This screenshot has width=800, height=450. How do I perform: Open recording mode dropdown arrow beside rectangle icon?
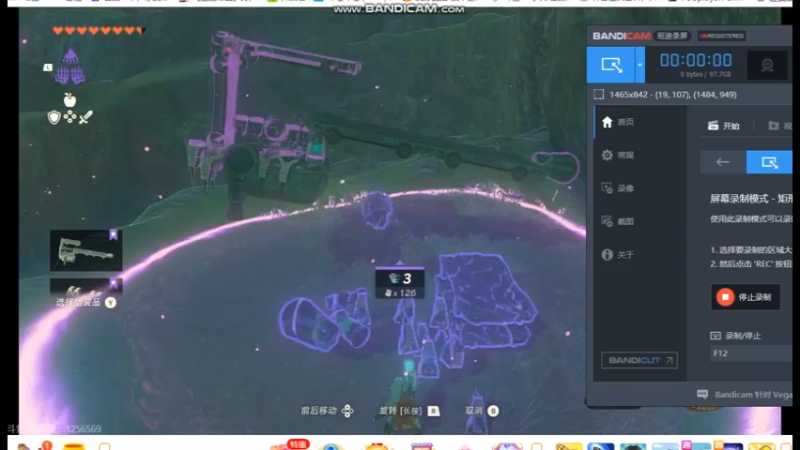pyautogui.click(x=640, y=65)
